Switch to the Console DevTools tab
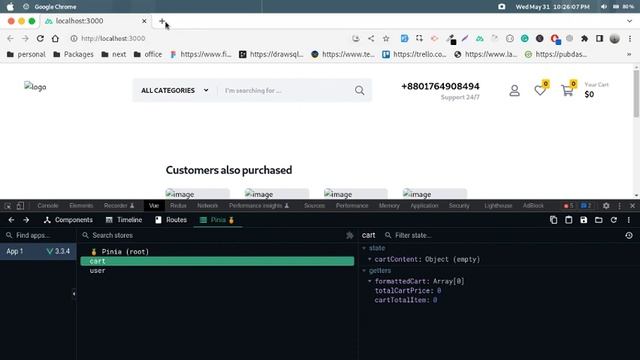This screenshot has width=640, height=360. [48, 206]
